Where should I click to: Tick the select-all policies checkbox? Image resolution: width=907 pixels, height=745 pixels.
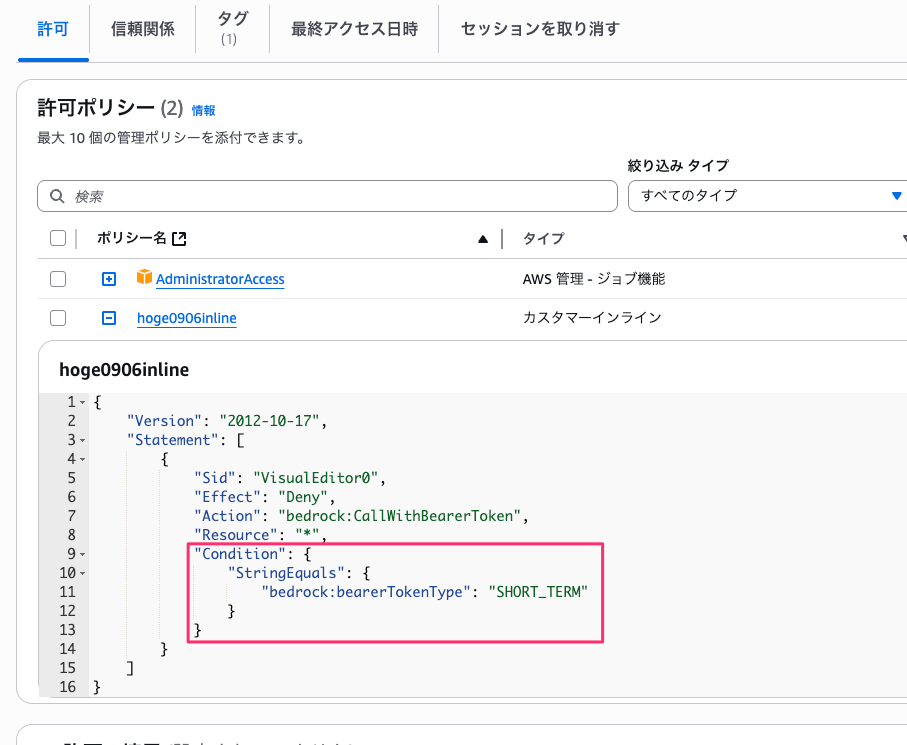(x=58, y=238)
